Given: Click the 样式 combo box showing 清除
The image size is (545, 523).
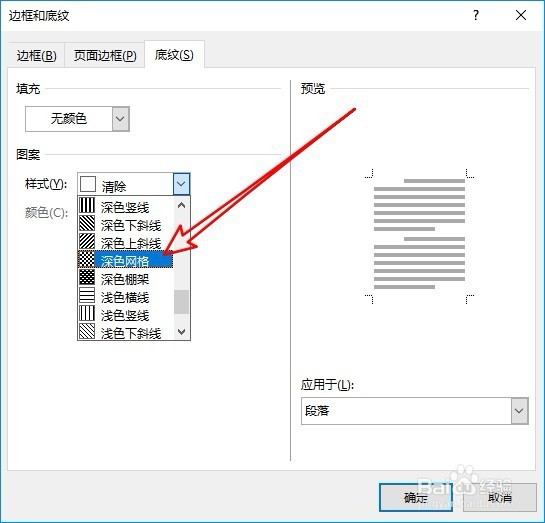Looking at the screenshot, I should coord(133,184).
